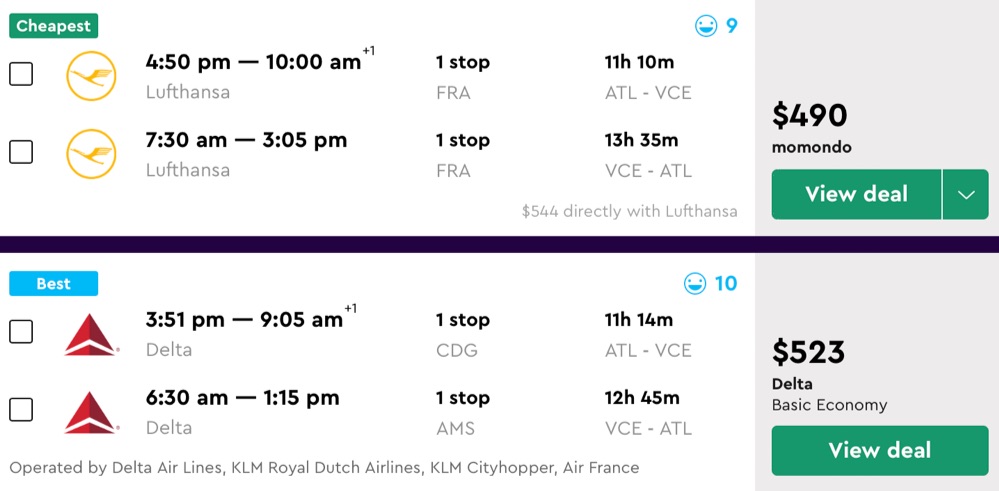999x491 pixels.
Task: Click the Lufthansa logo on the 4:50 pm flight
Action: coord(91,76)
